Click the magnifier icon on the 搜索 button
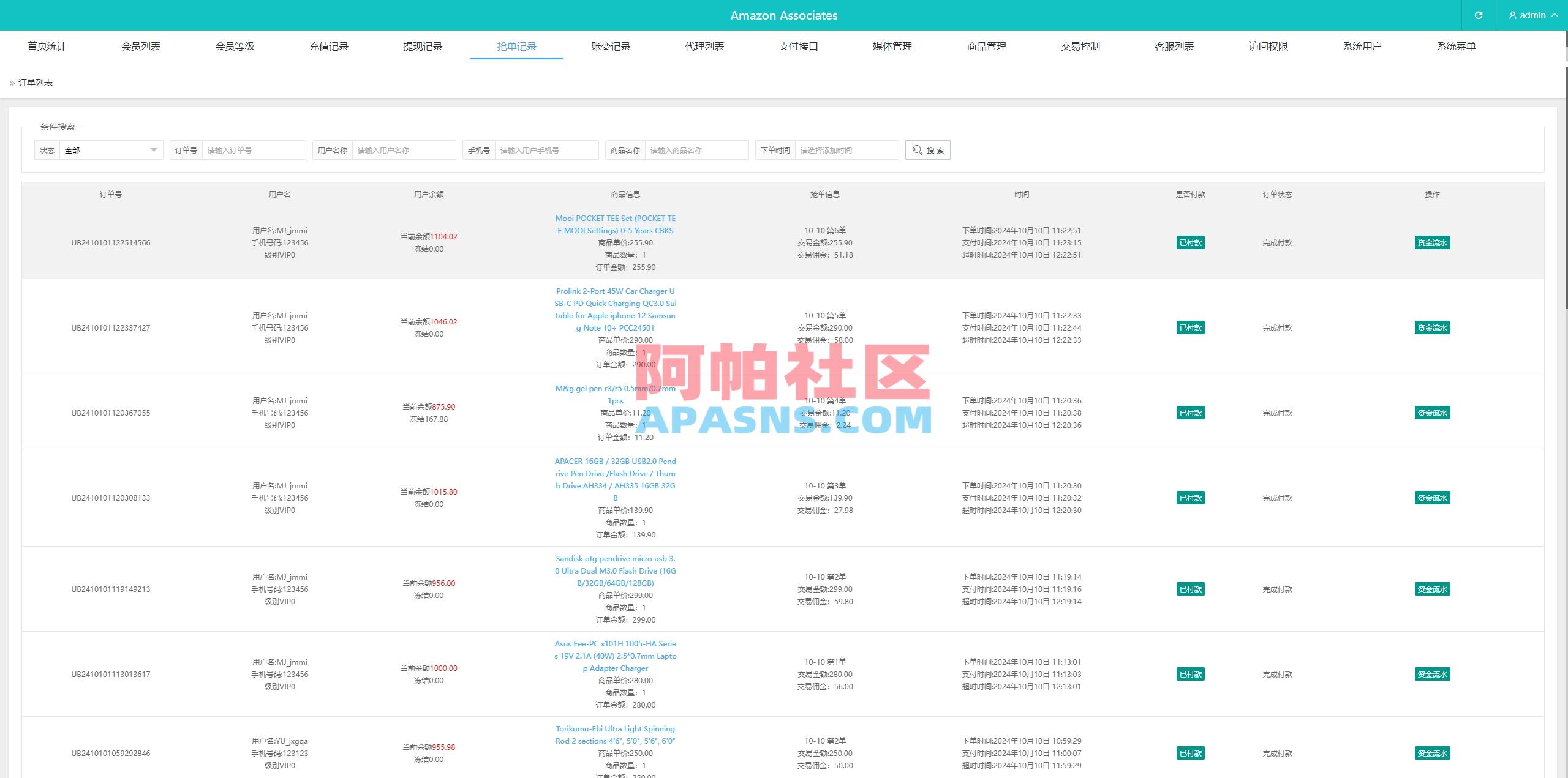This screenshot has height=778, width=1568. (x=918, y=149)
